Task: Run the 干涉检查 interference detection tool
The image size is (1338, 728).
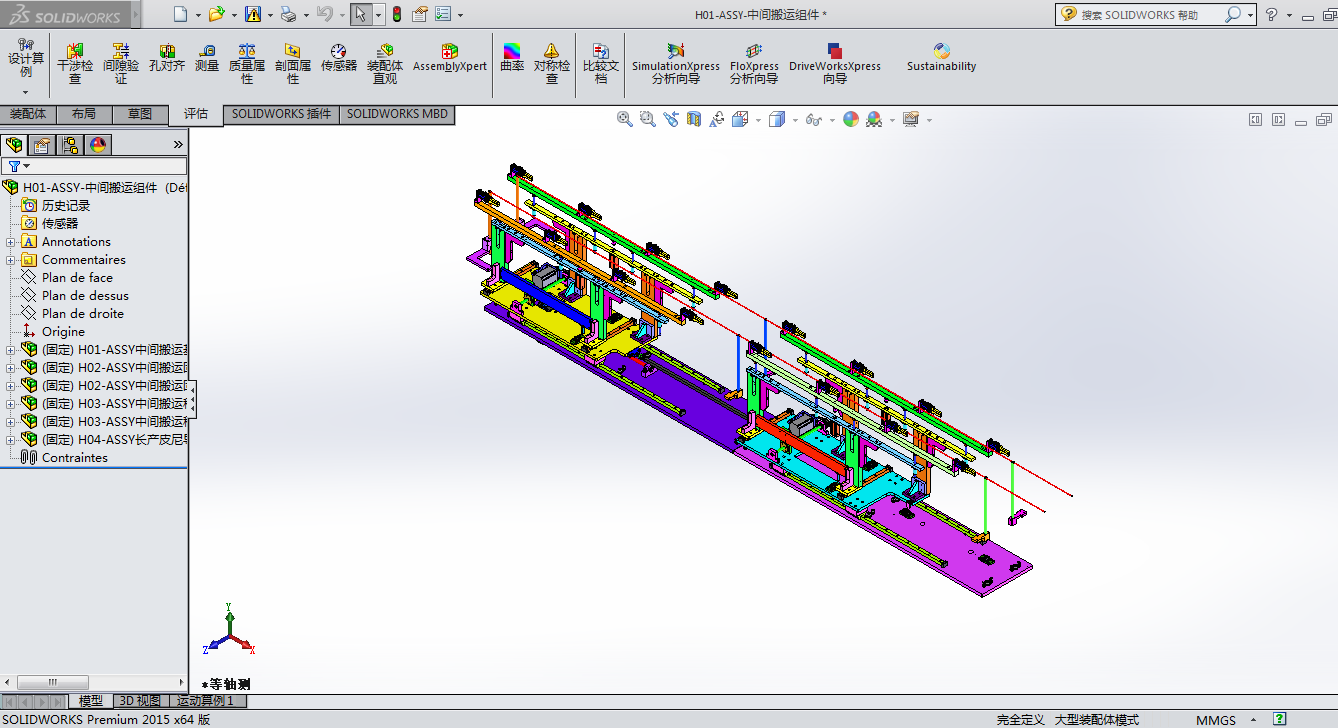Action: 75,60
